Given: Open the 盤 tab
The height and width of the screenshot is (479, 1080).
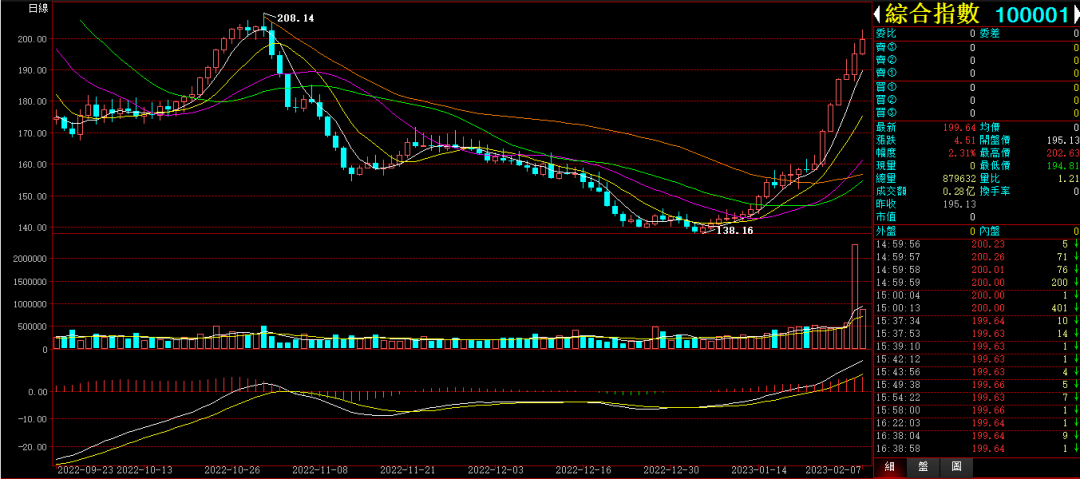Looking at the screenshot, I should 923,467.
